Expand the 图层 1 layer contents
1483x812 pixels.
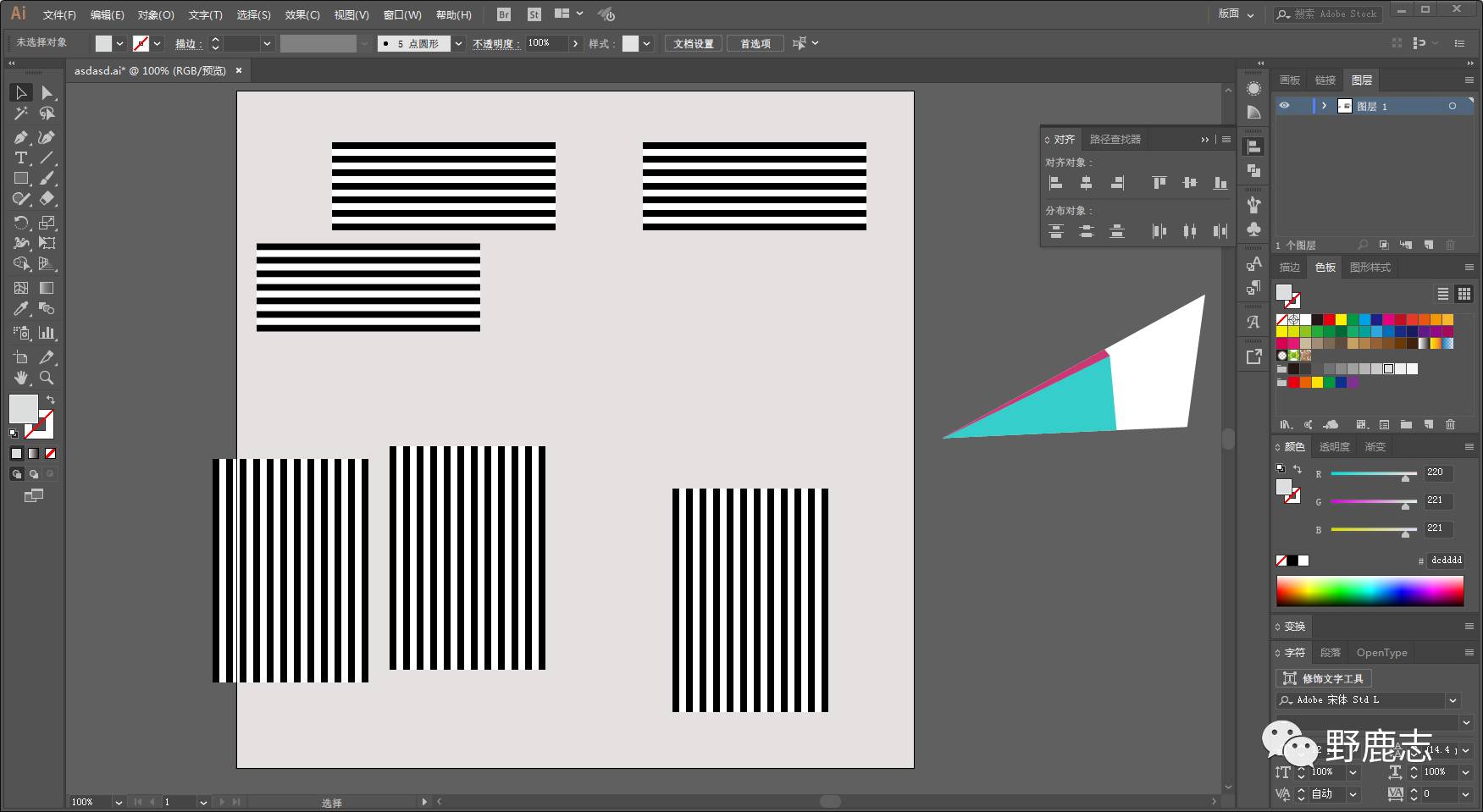(1324, 106)
